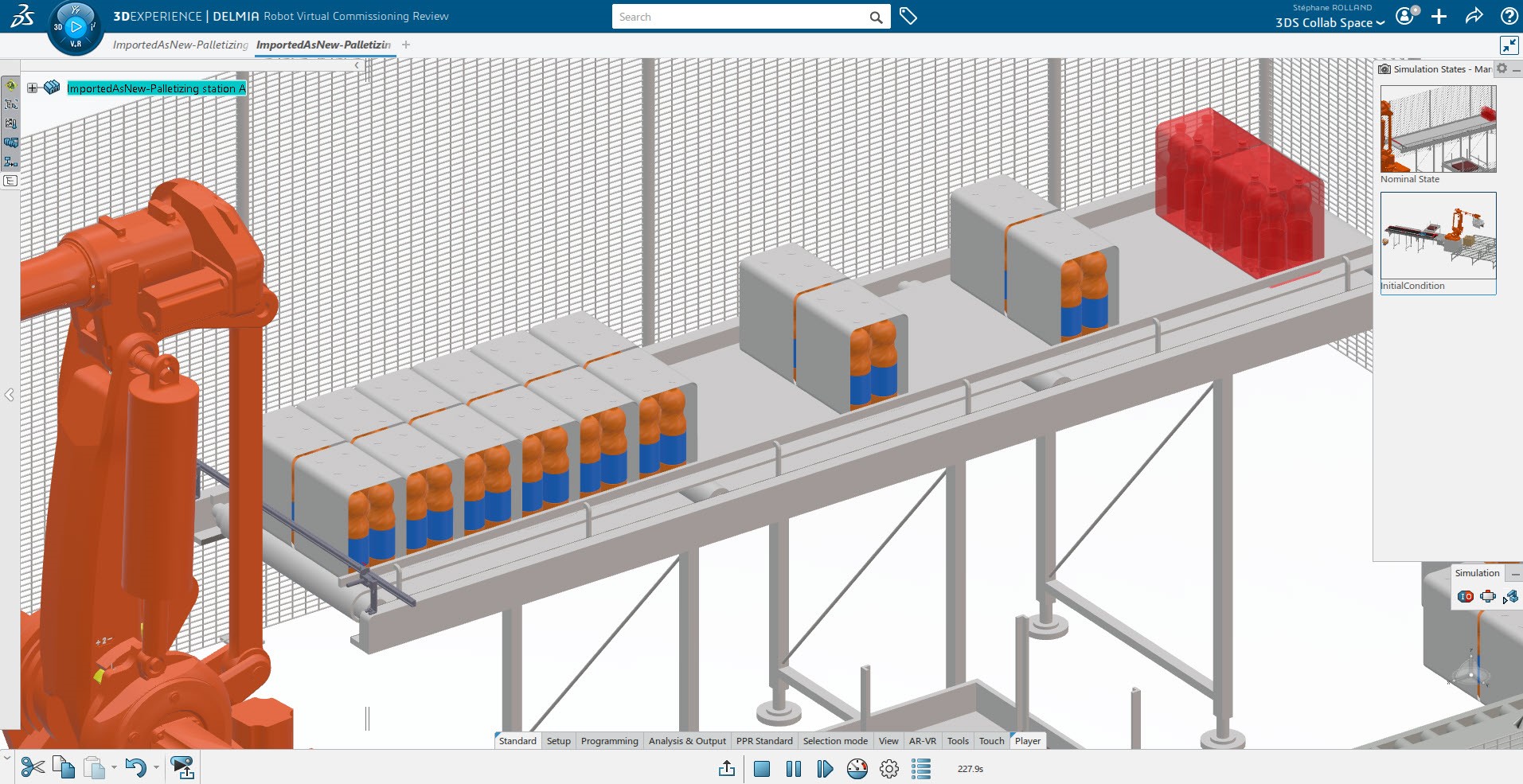Switch to the Programming tab

pos(609,741)
